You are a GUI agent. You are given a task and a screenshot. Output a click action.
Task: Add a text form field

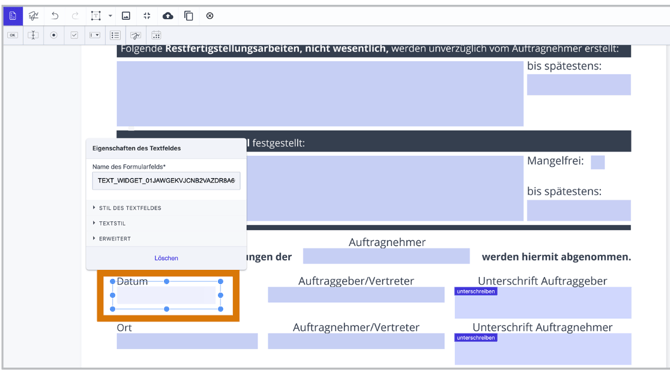(x=33, y=35)
